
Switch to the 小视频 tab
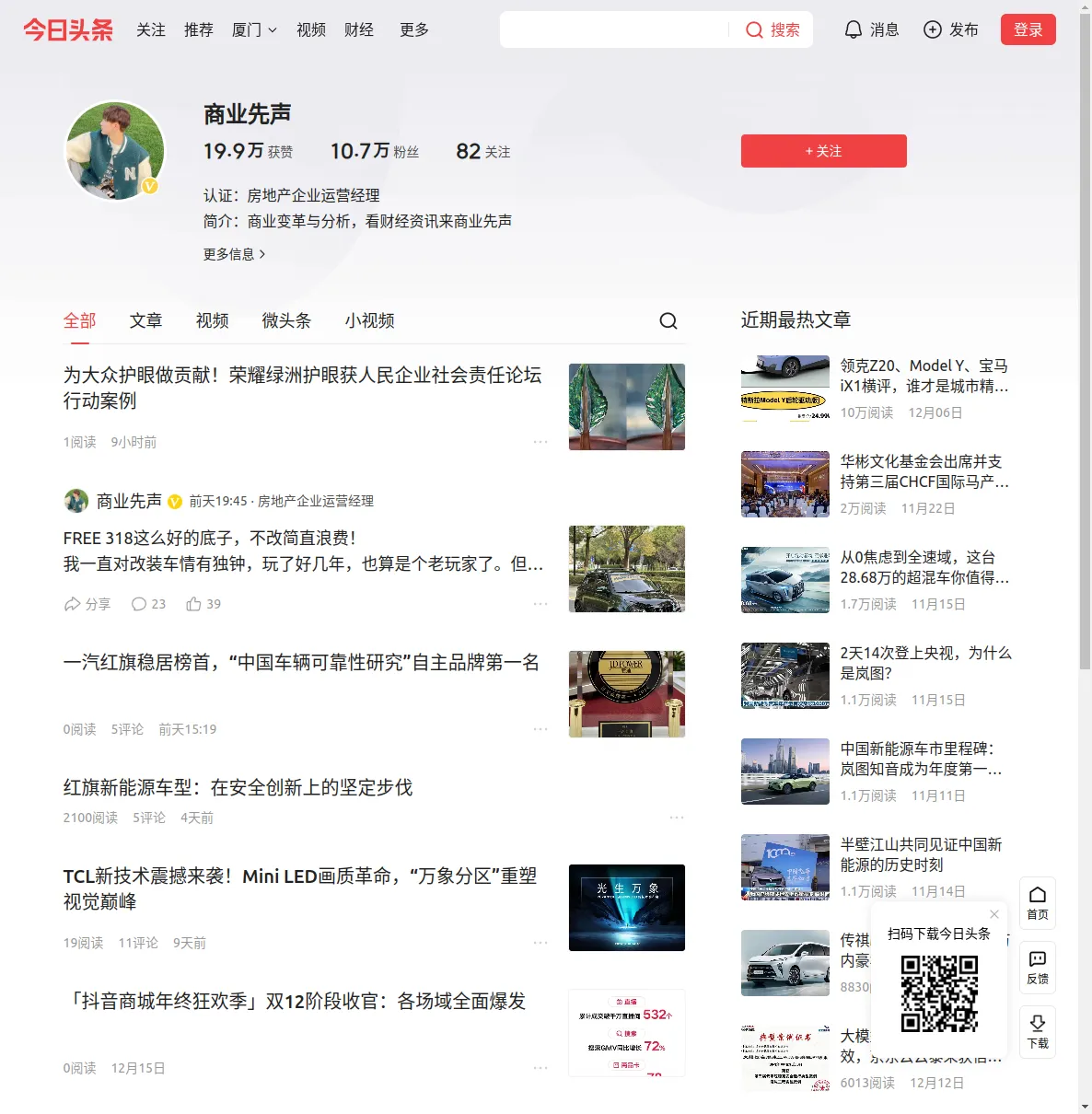click(370, 320)
